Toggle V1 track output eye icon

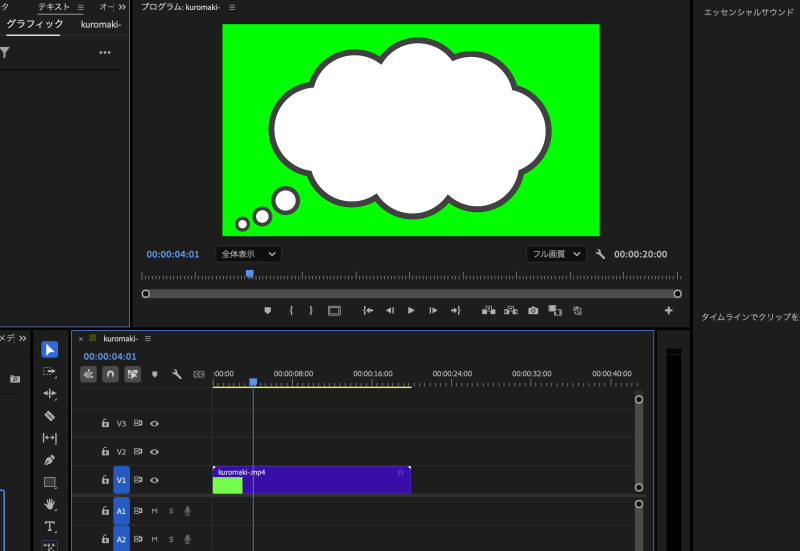click(x=155, y=480)
